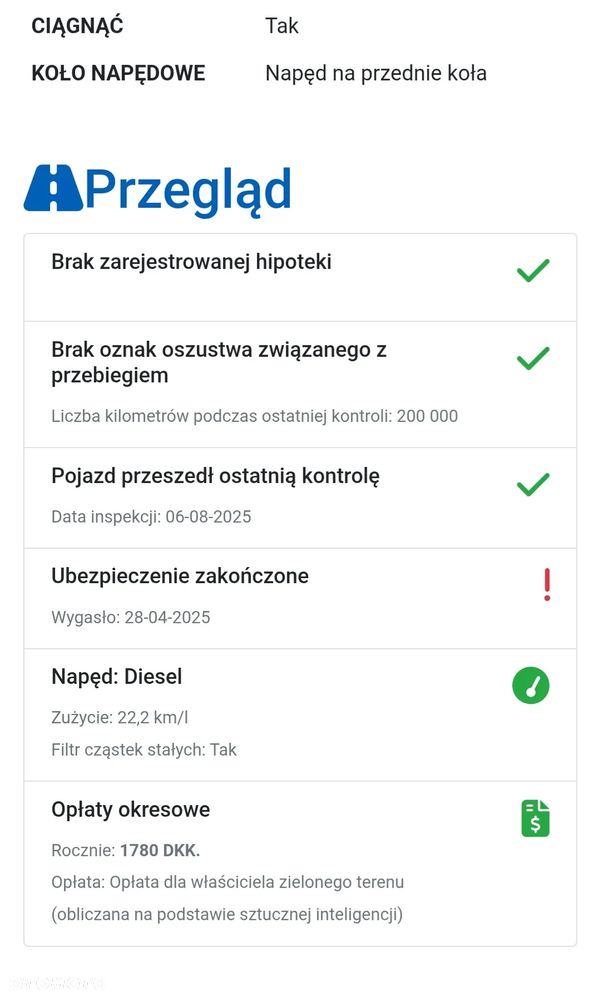Screen dimensions: 600x999
Task: Click the blue Przegląd heading text
Action: click(x=188, y=189)
